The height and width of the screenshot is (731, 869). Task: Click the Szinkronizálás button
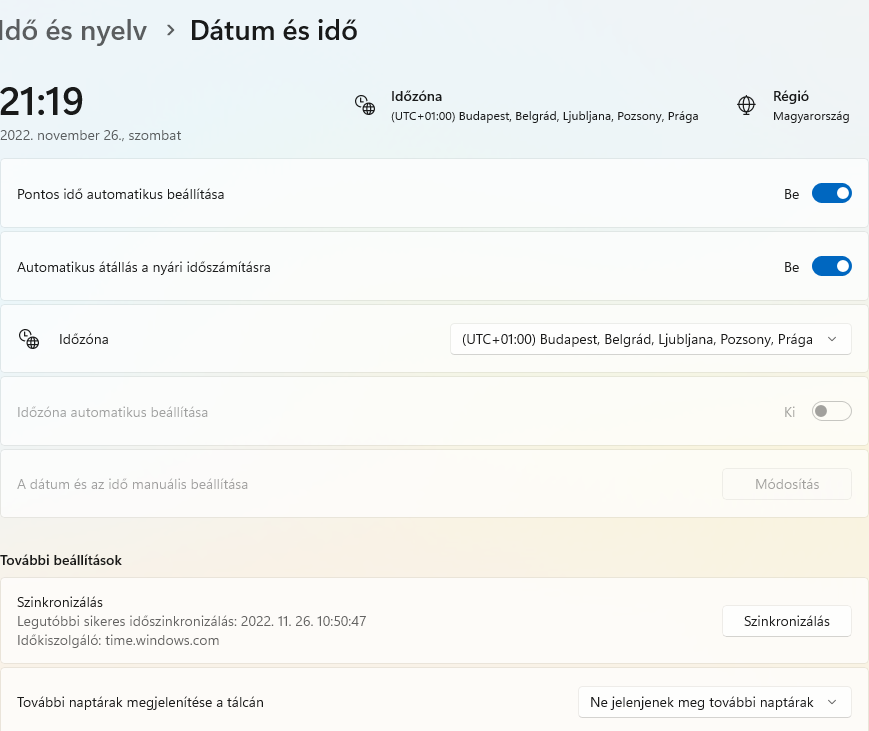(786, 621)
